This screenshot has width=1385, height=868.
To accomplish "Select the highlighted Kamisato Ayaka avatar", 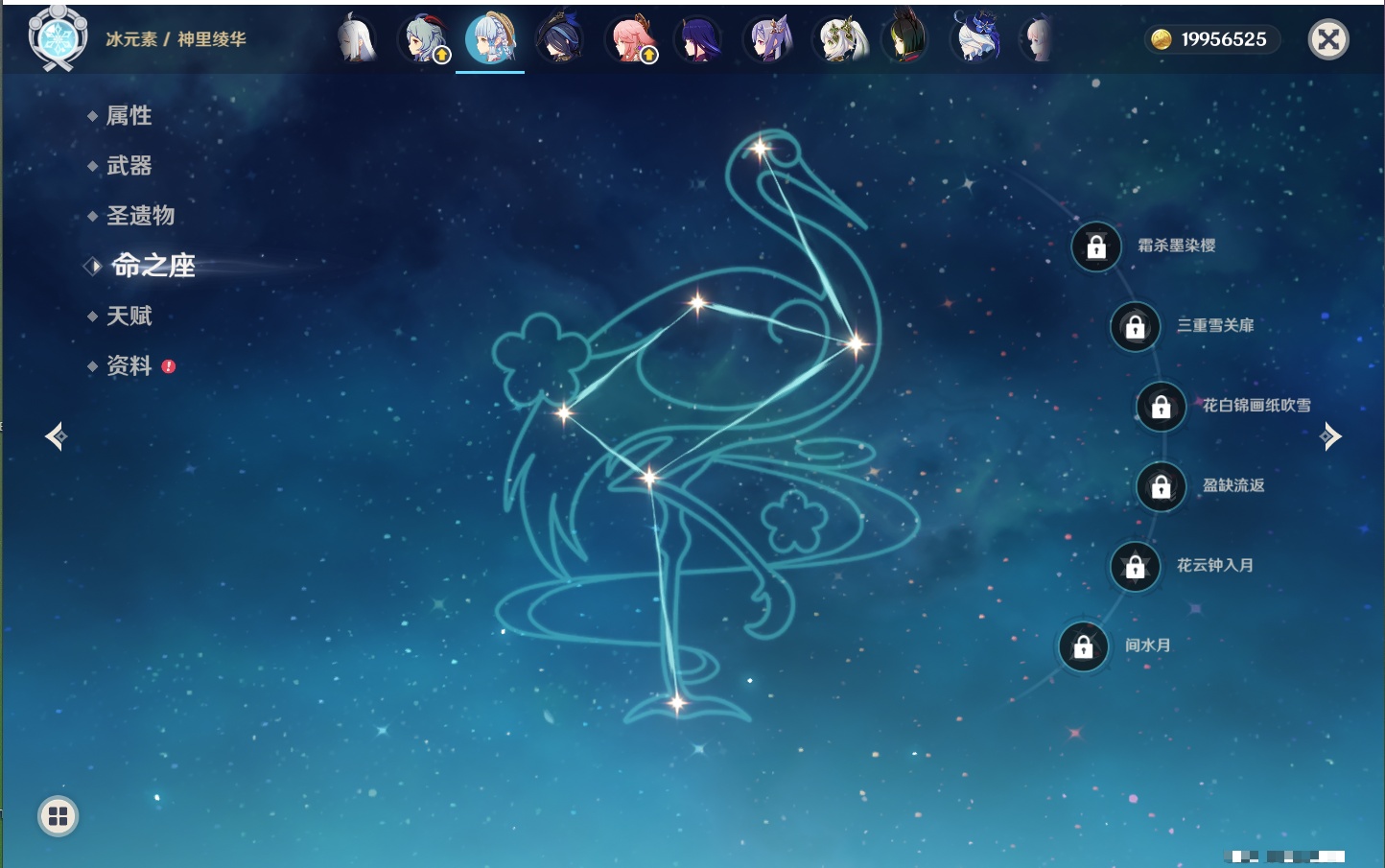I will [x=490, y=40].
